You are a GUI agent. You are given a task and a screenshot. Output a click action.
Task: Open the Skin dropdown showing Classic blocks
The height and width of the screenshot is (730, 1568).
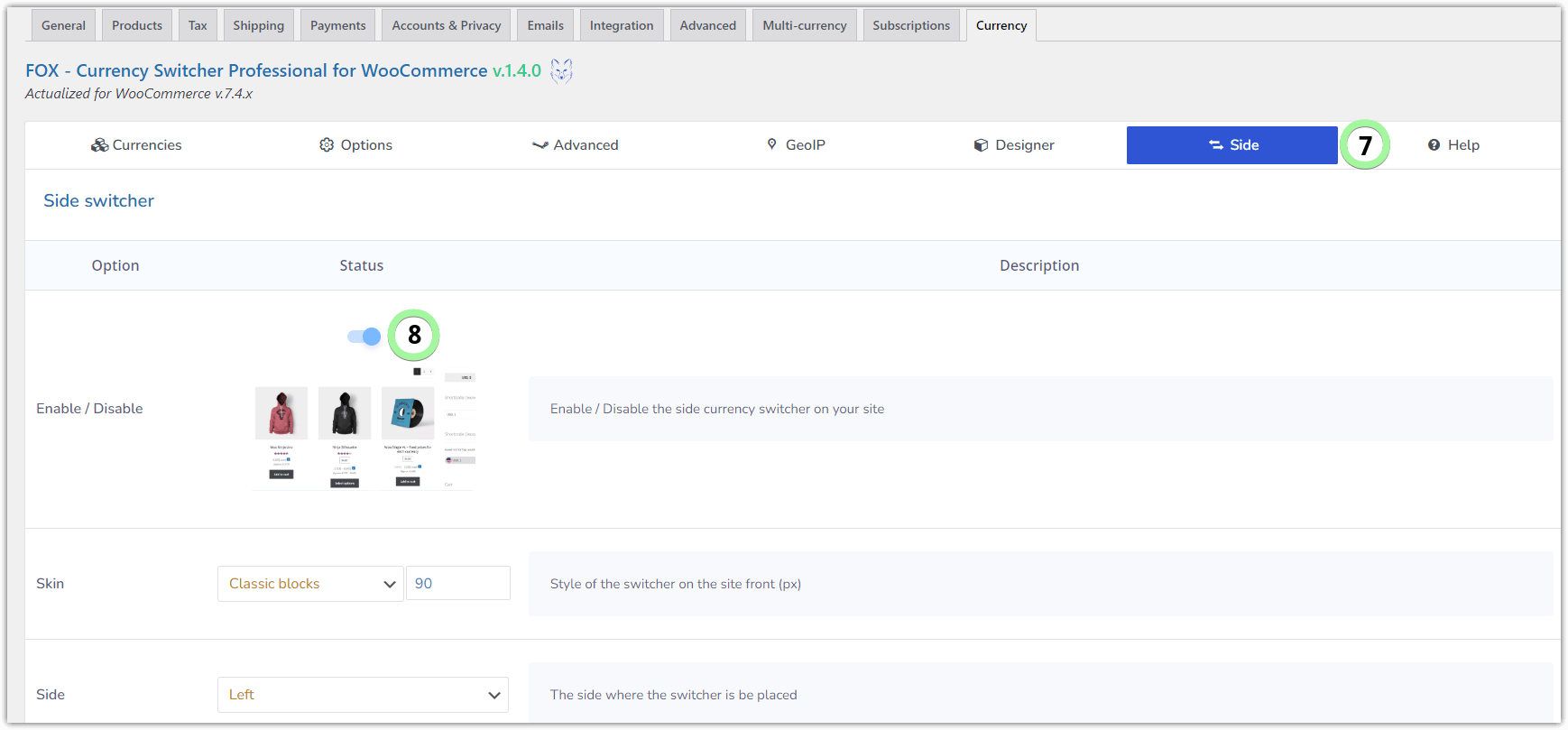coord(310,584)
